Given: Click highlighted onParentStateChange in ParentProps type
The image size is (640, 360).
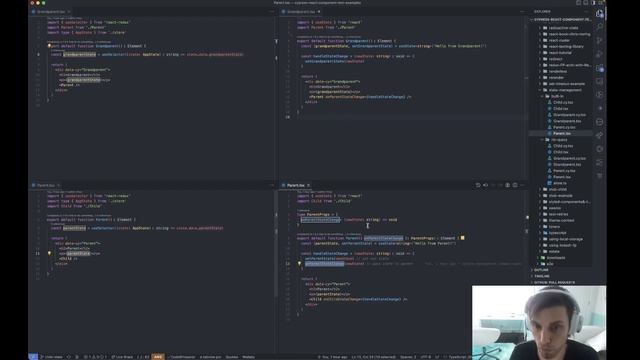Looking at the screenshot, I should tap(320, 220).
